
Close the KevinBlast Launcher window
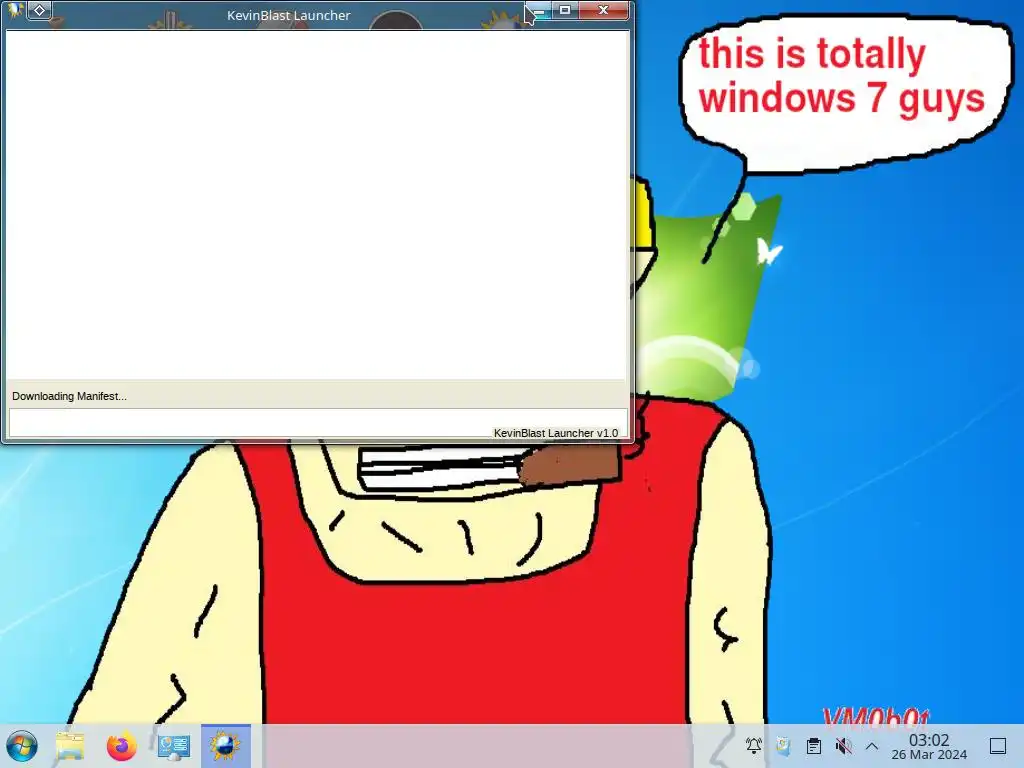(x=603, y=10)
